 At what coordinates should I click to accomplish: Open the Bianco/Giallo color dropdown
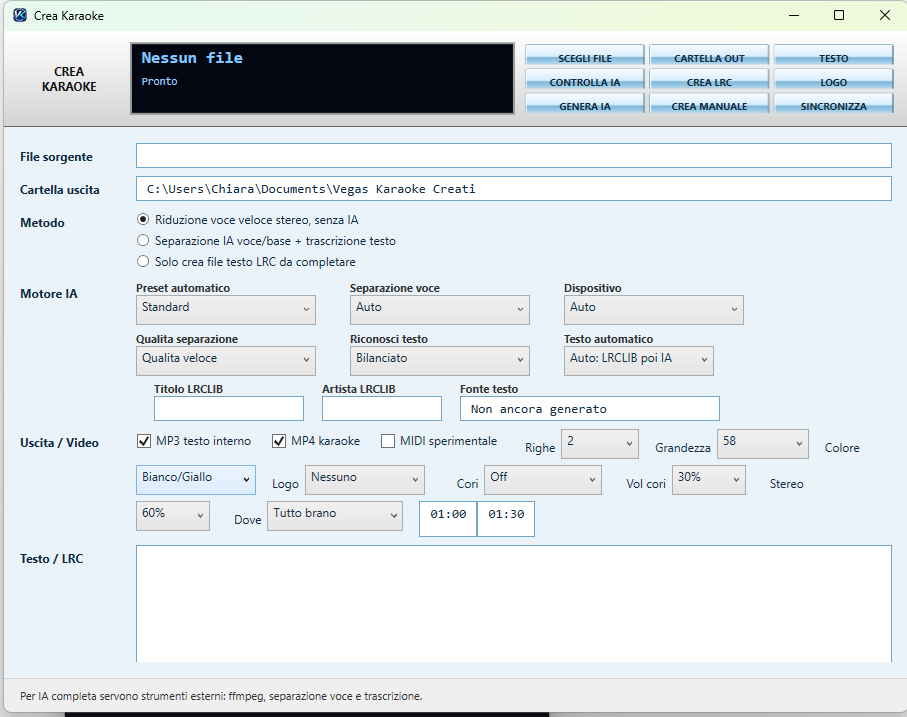click(196, 480)
